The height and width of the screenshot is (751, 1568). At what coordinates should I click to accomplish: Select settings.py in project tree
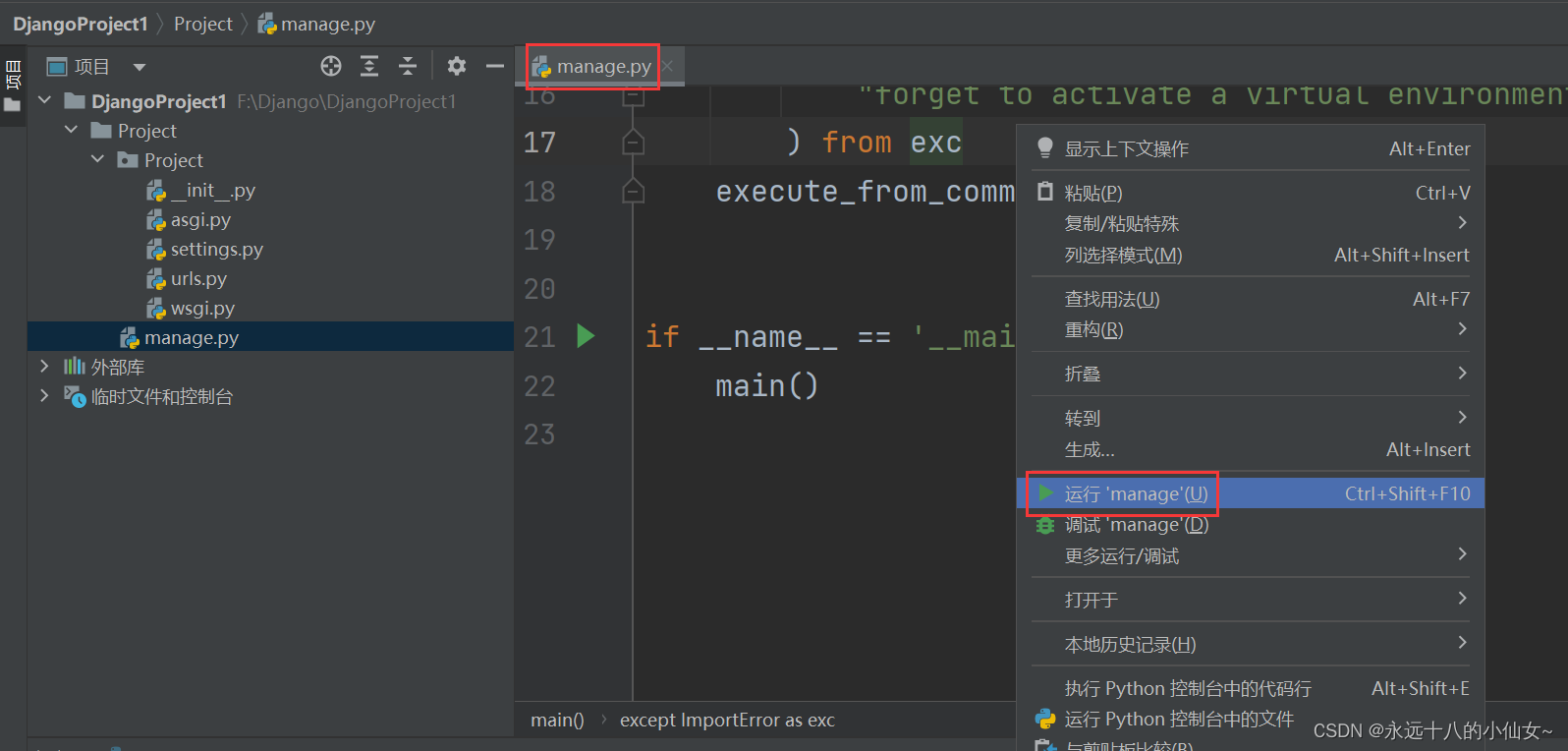[x=205, y=249]
